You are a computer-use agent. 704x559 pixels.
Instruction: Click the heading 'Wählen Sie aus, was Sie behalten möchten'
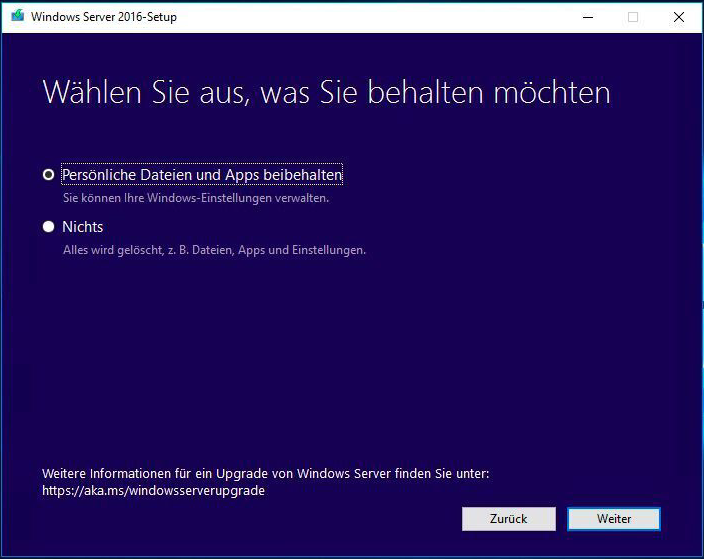coord(326,92)
